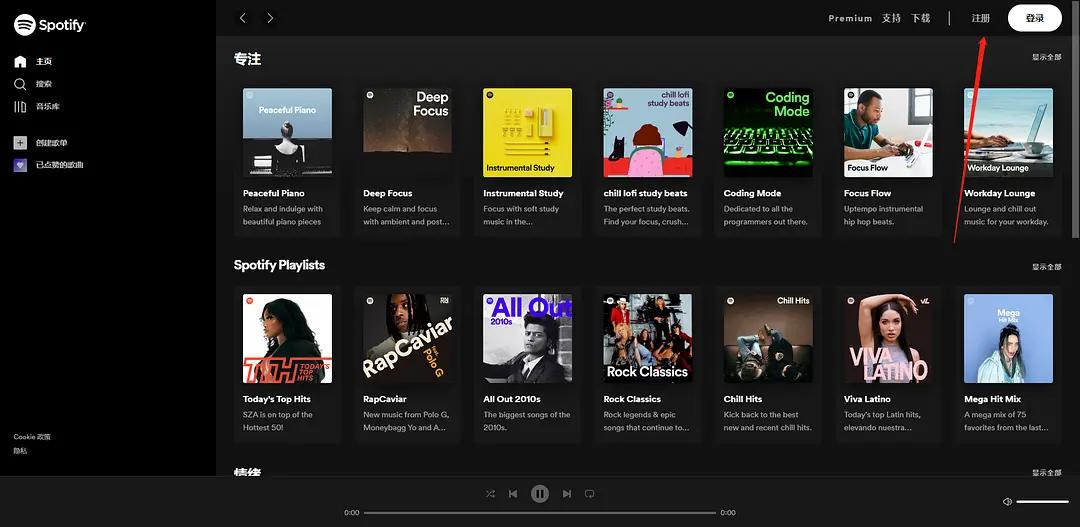This screenshot has width=1080, height=527.
Task: Click 'Today's Top Hits' title text
Action: tap(277, 399)
